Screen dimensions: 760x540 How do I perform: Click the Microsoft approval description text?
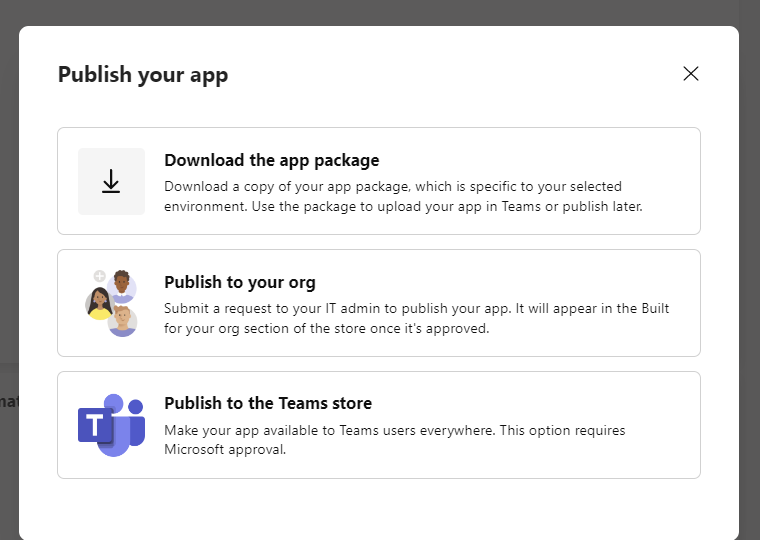click(395, 440)
